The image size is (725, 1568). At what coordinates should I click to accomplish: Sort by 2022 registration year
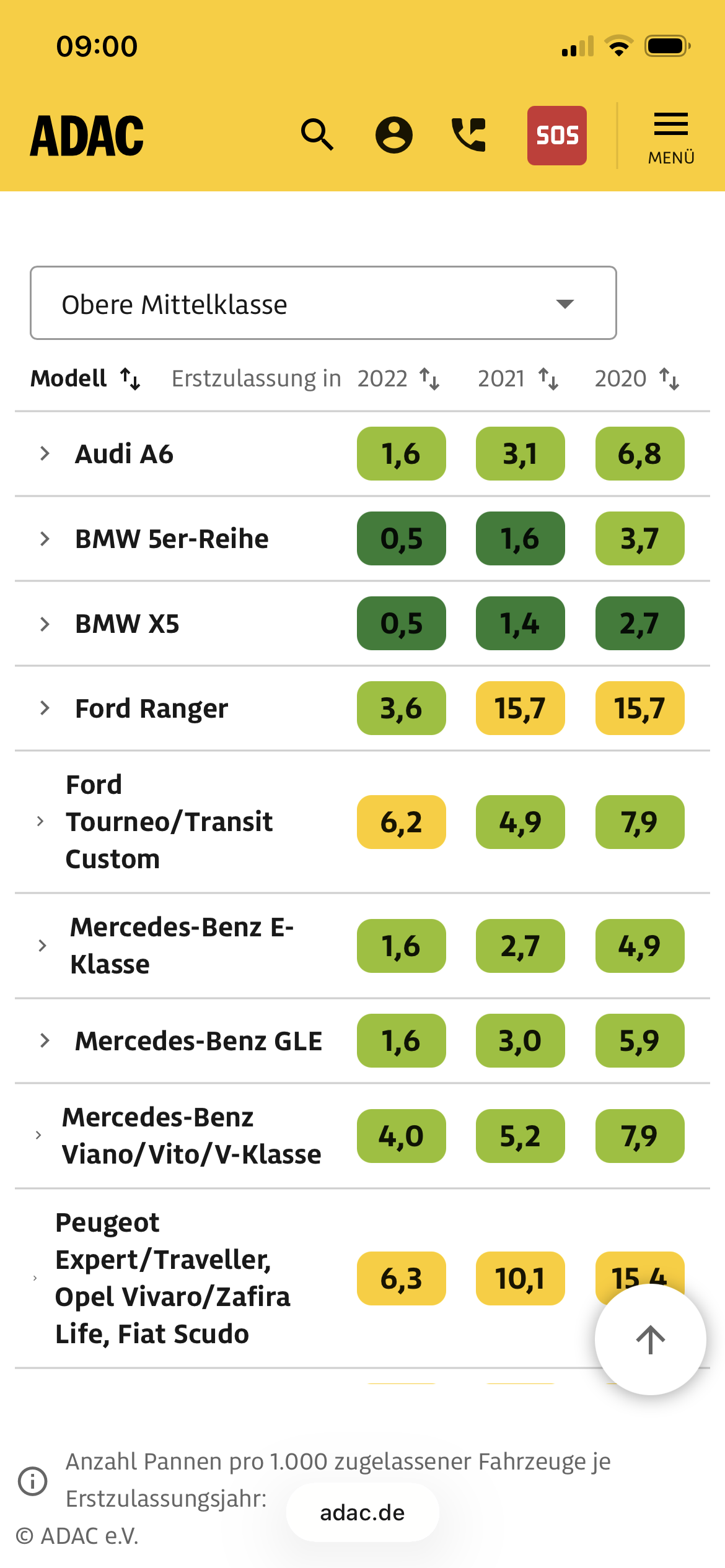coord(429,378)
